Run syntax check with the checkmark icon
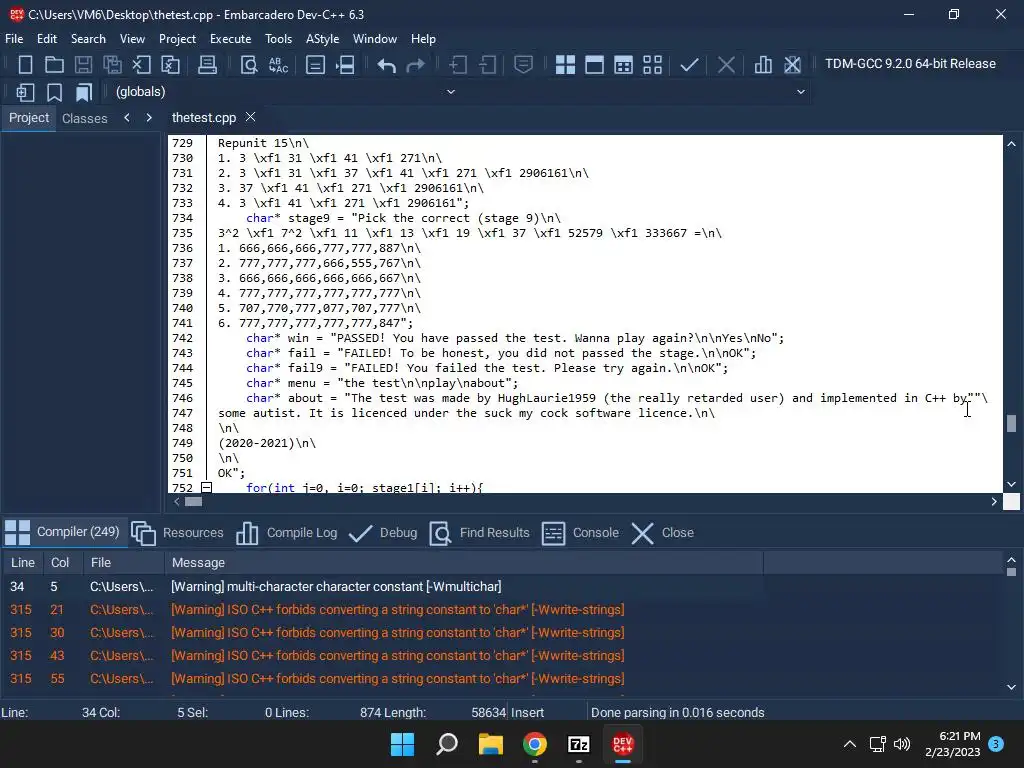The image size is (1024, 768). coord(689,65)
